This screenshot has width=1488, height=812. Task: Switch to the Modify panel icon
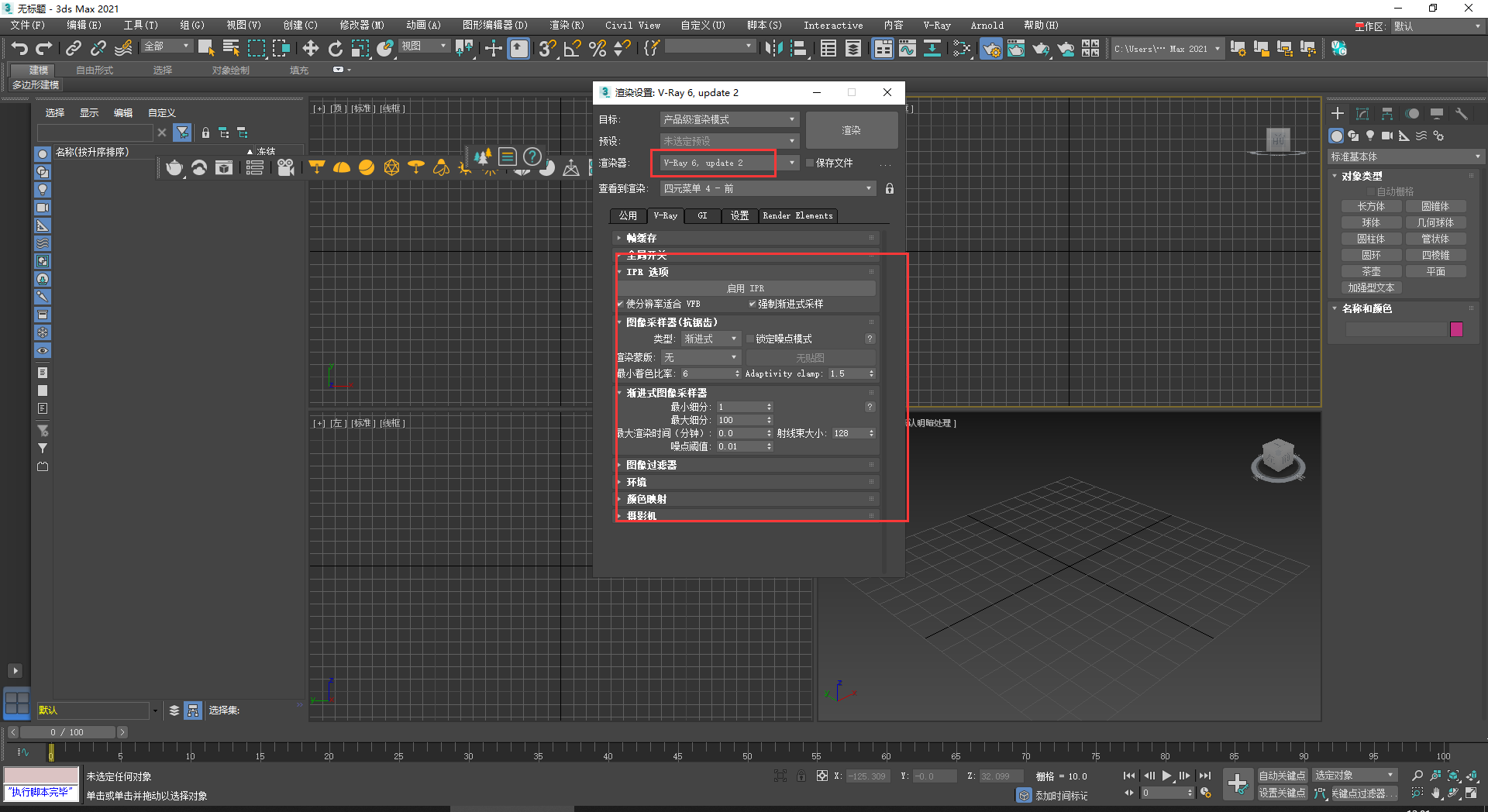click(x=1362, y=113)
